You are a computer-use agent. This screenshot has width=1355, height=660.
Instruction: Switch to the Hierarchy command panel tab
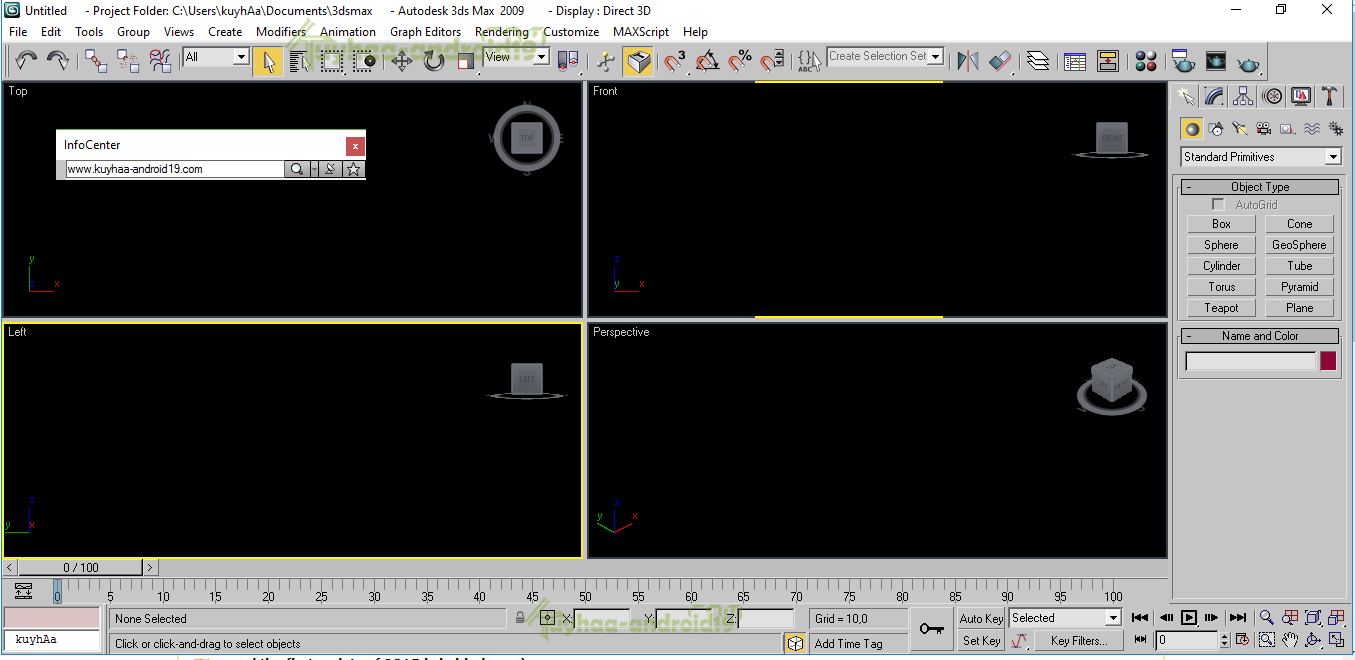1243,96
